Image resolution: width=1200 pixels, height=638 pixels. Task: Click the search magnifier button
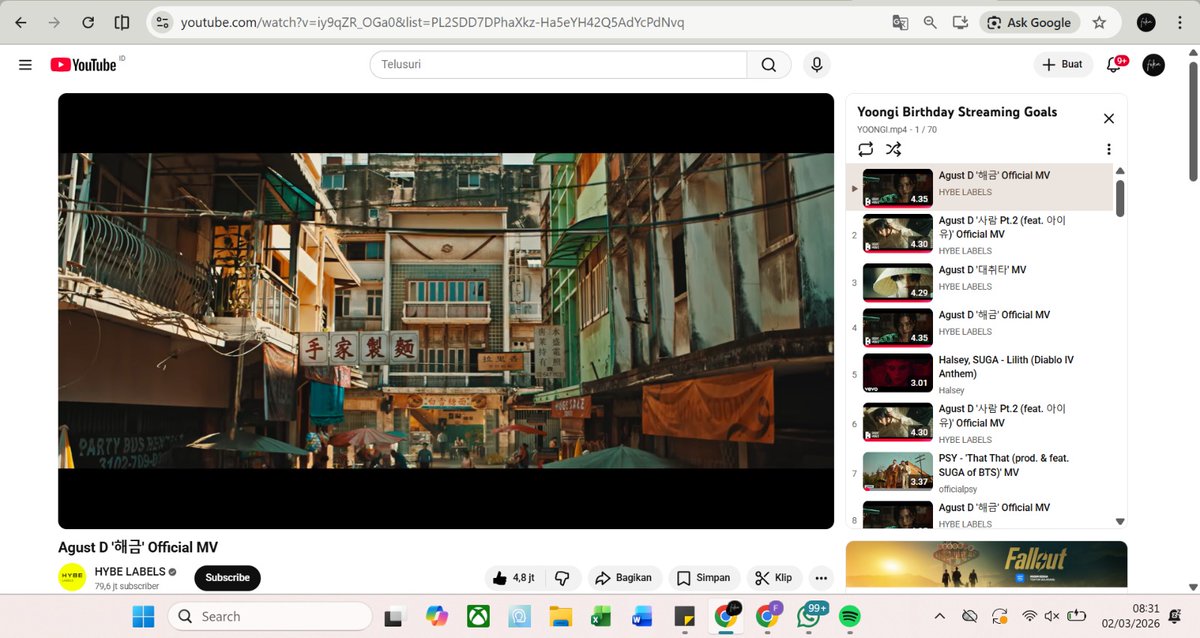(769, 65)
